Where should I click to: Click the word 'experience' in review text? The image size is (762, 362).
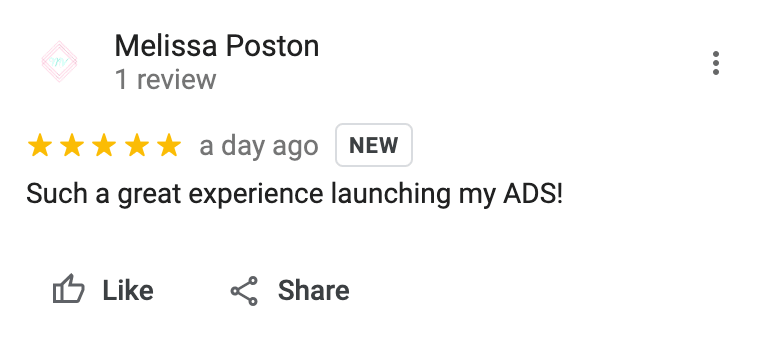256,195
